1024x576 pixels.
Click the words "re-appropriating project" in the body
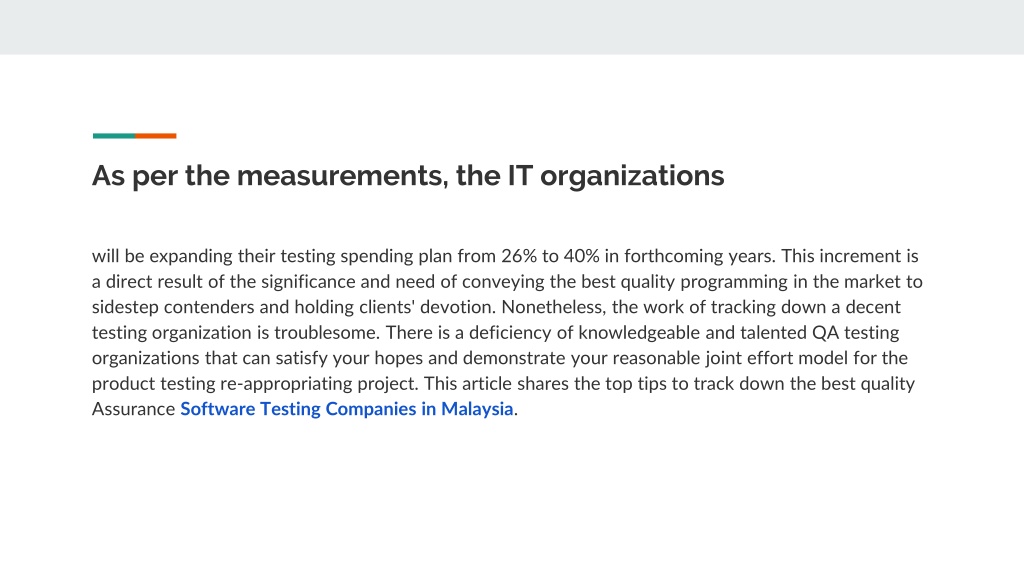pyautogui.click(x=318, y=383)
